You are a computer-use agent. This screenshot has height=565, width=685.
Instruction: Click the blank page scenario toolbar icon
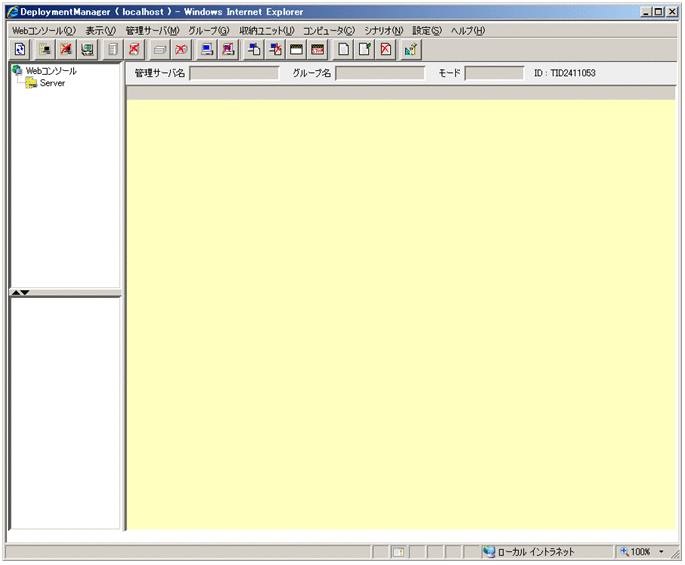click(344, 49)
